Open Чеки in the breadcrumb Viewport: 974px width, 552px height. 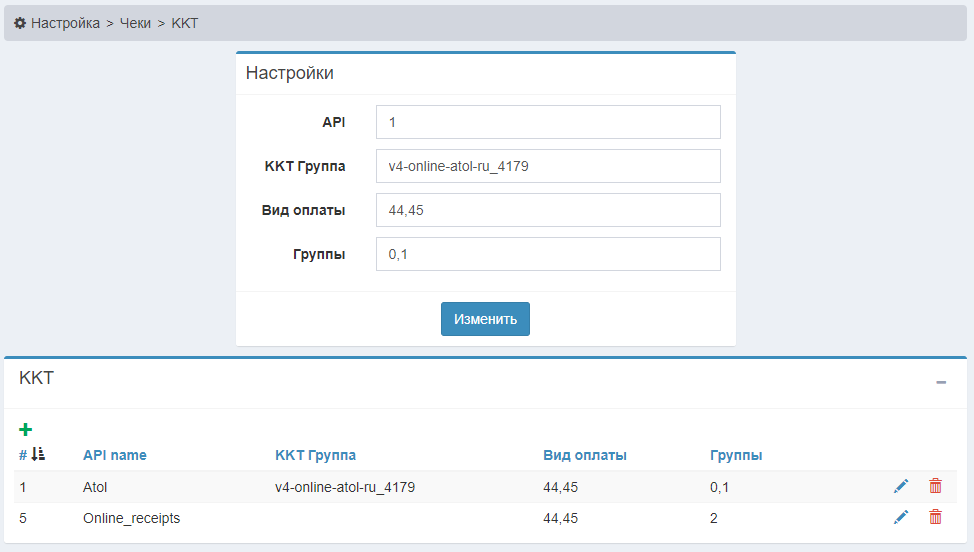(135, 22)
